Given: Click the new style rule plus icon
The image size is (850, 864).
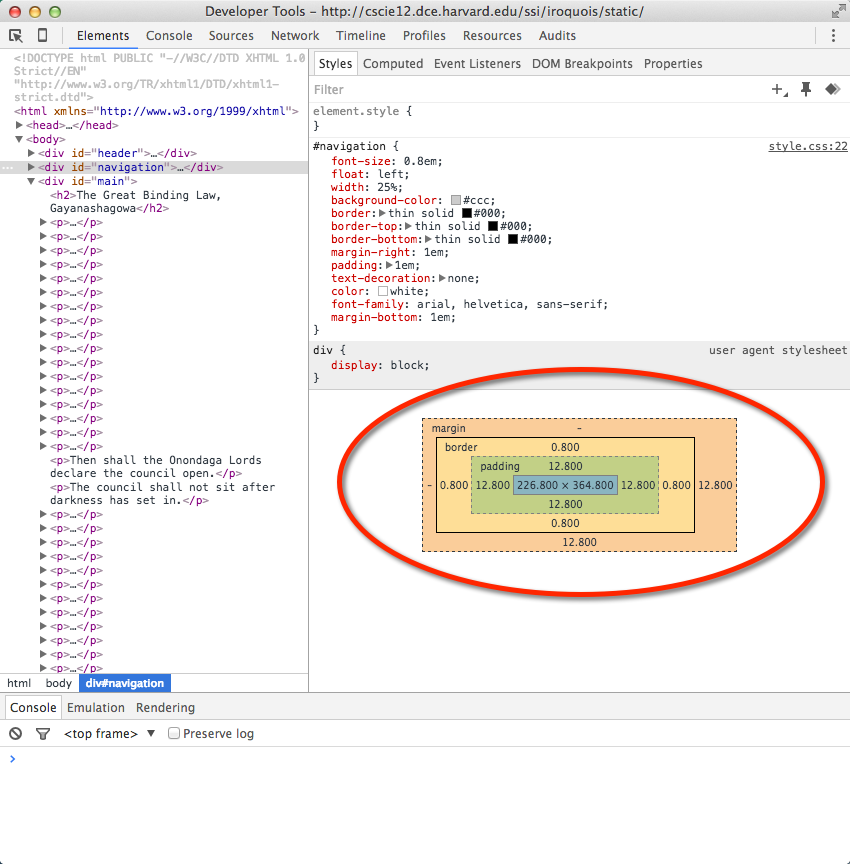Looking at the screenshot, I should pyautogui.click(x=779, y=89).
